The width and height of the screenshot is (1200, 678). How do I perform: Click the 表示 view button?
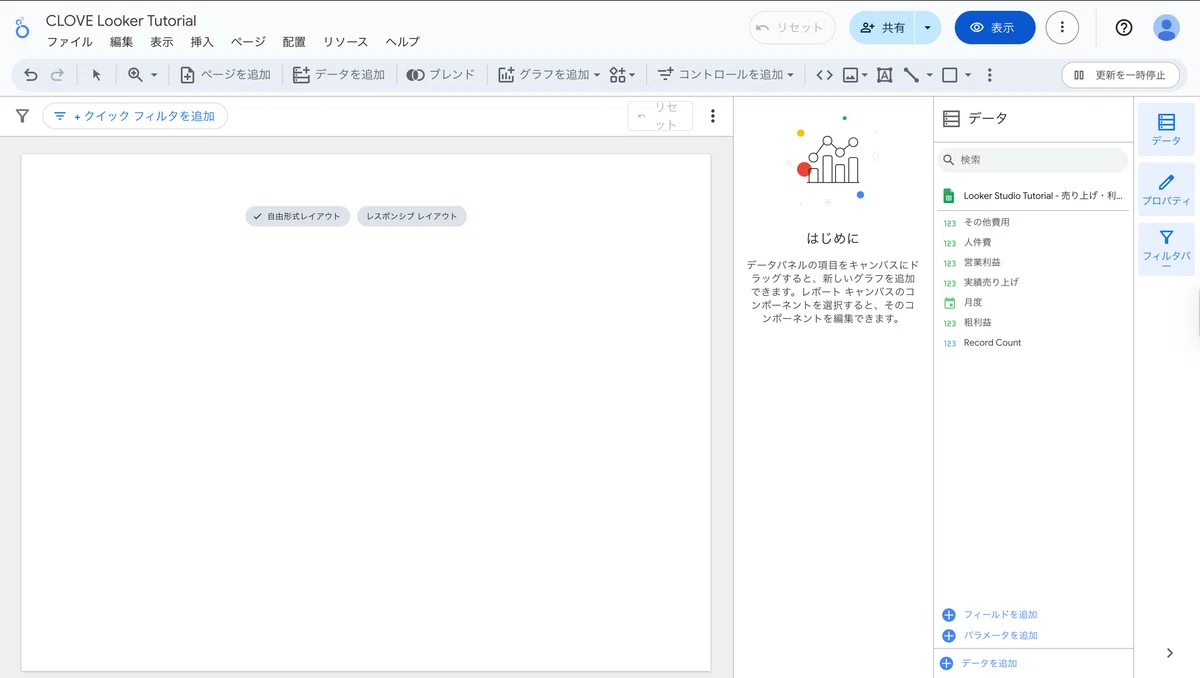pos(994,28)
